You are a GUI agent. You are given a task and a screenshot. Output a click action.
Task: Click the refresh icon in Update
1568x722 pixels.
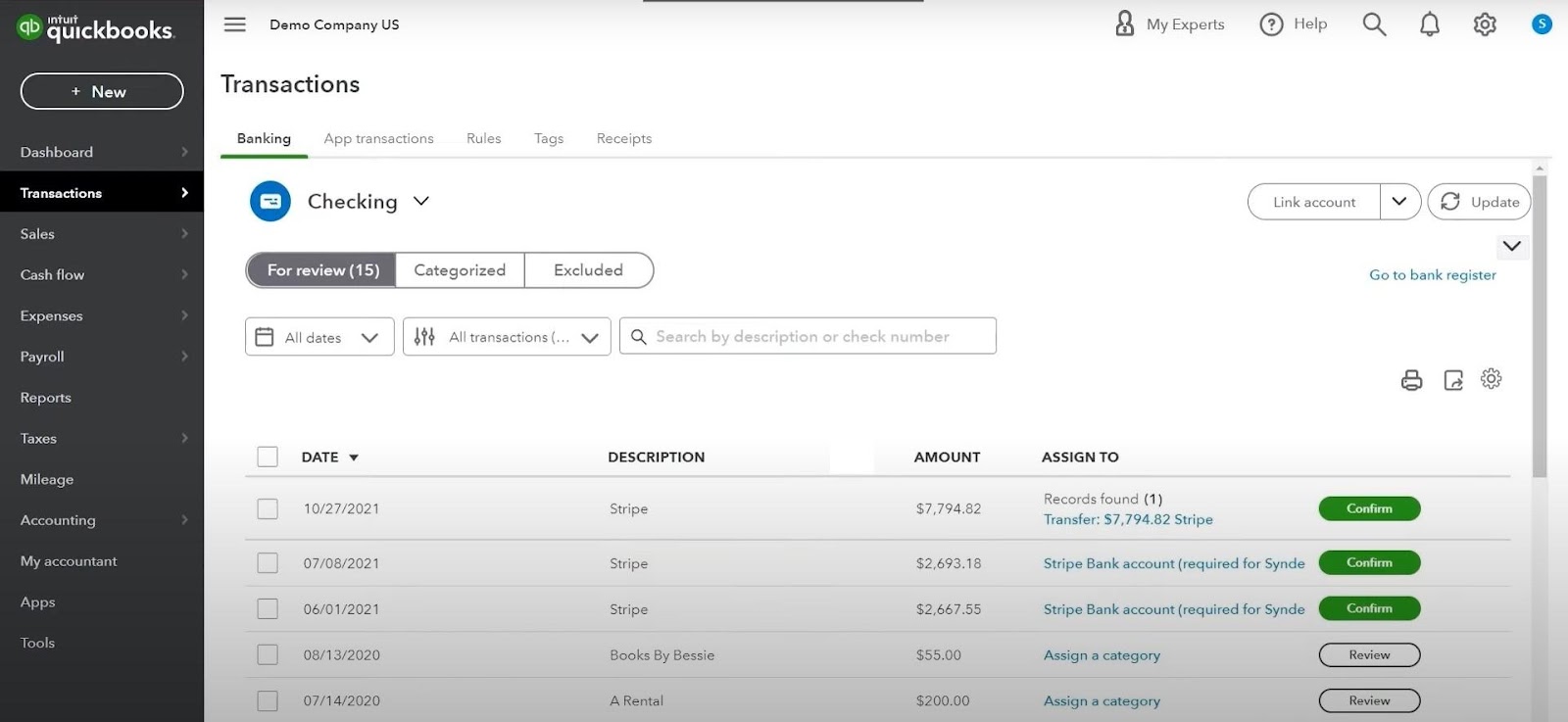tap(1450, 202)
